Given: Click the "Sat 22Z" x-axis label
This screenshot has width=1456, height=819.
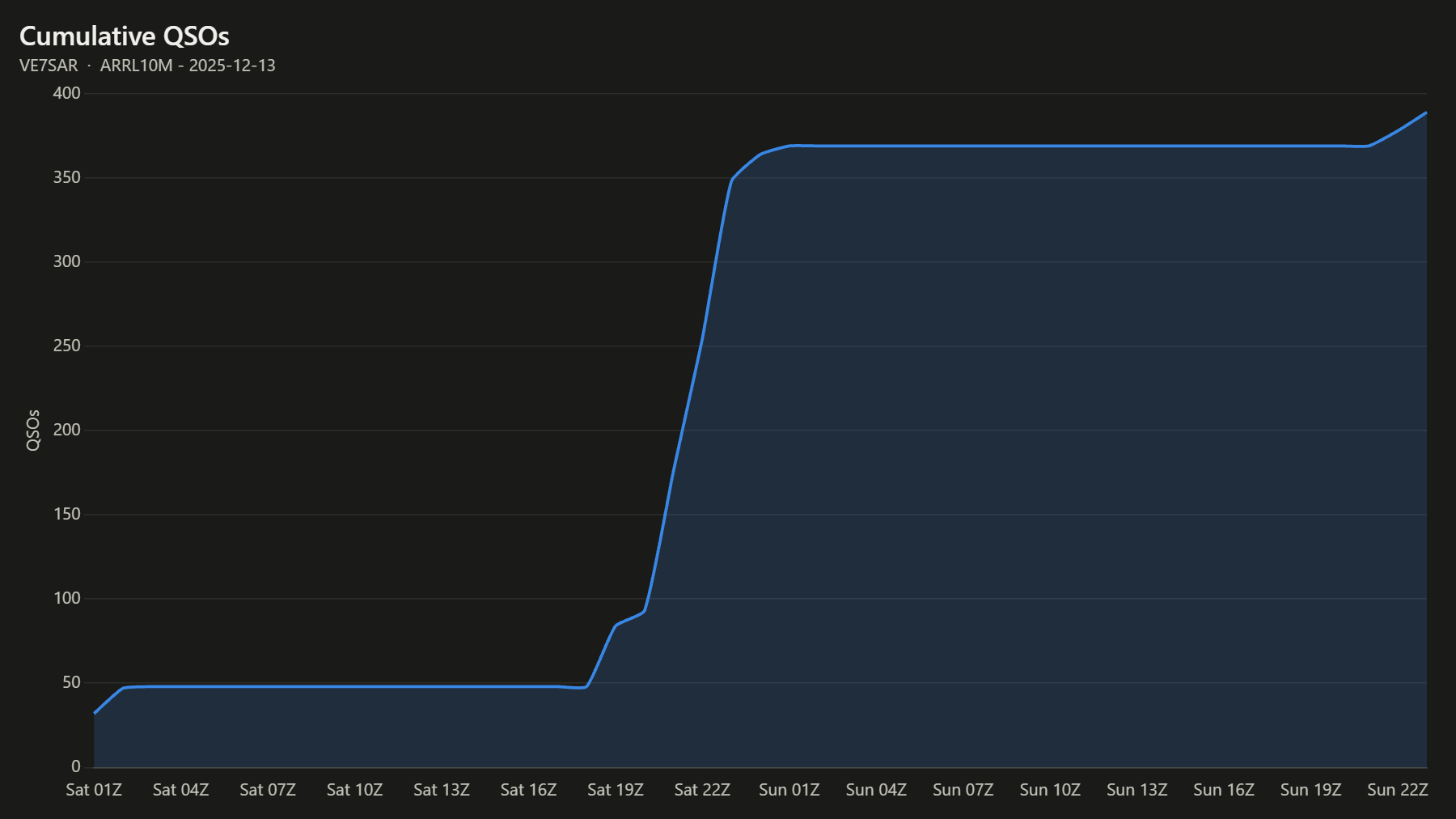Looking at the screenshot, I should pyautogui.click(x=703, y=790).
